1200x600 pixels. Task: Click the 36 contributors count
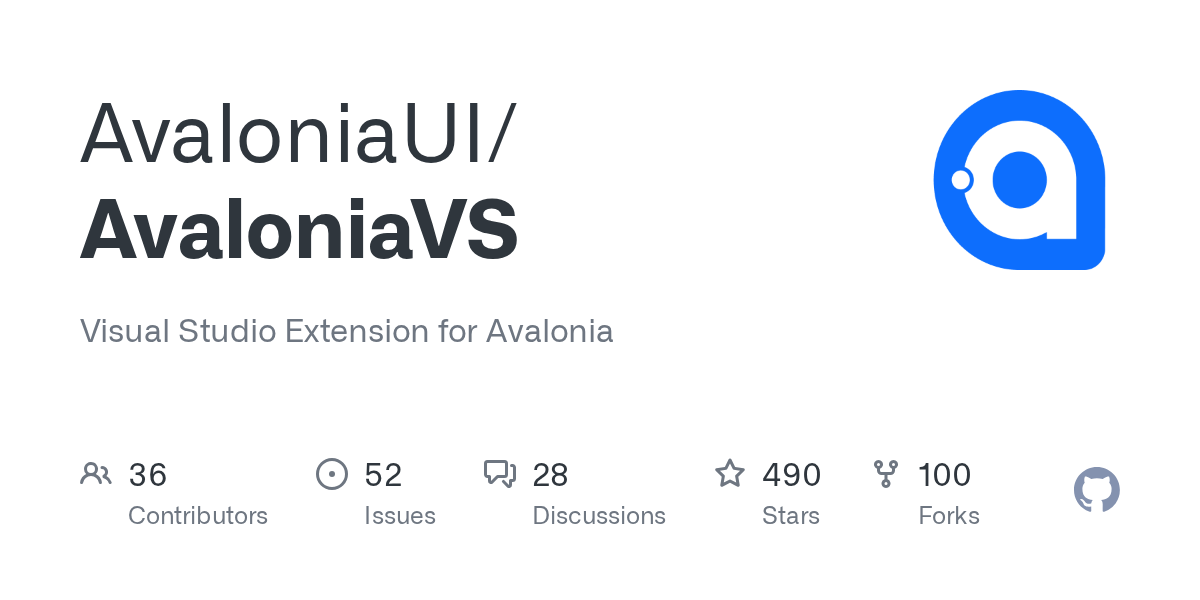pyautogui.click(x=148, y=475)
